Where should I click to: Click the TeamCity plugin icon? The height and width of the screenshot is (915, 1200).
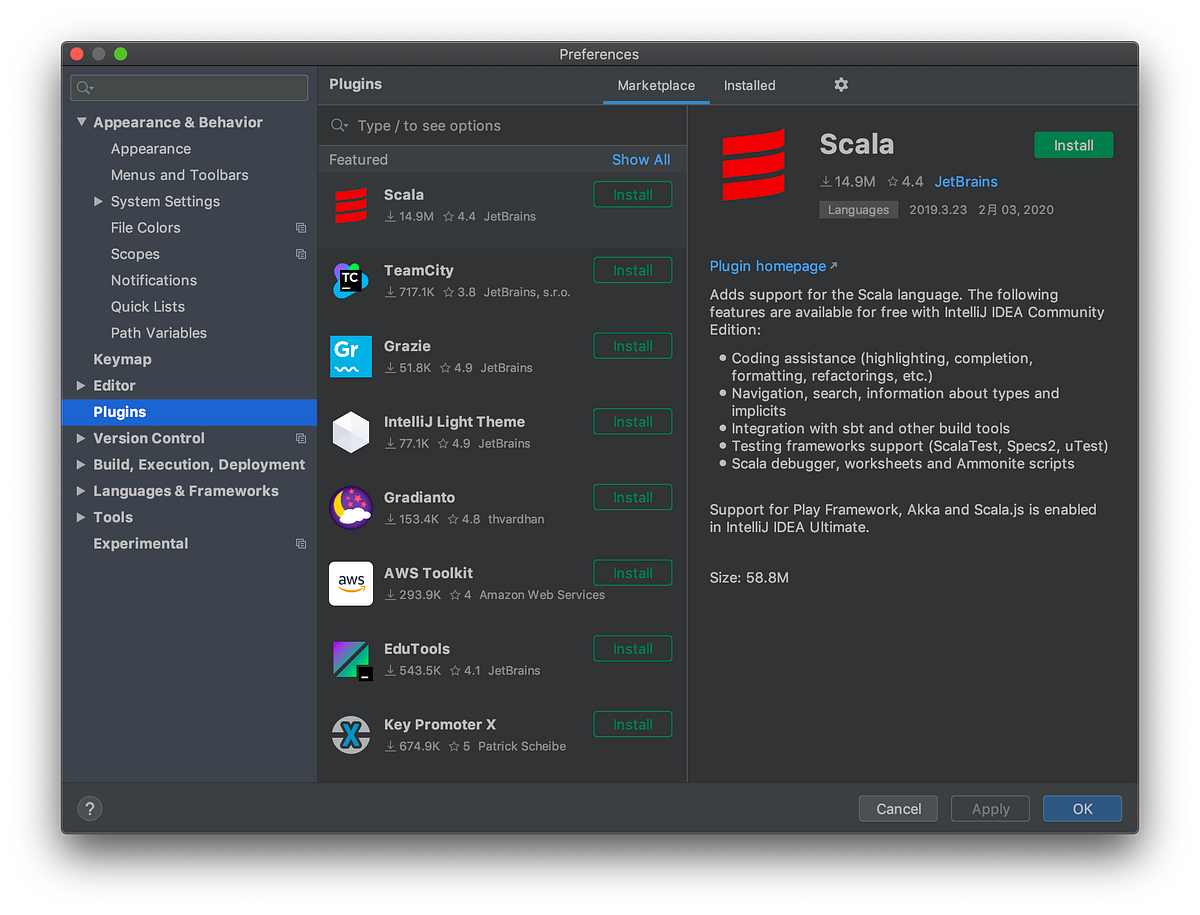pyautogui.click(x=351, y=281)
